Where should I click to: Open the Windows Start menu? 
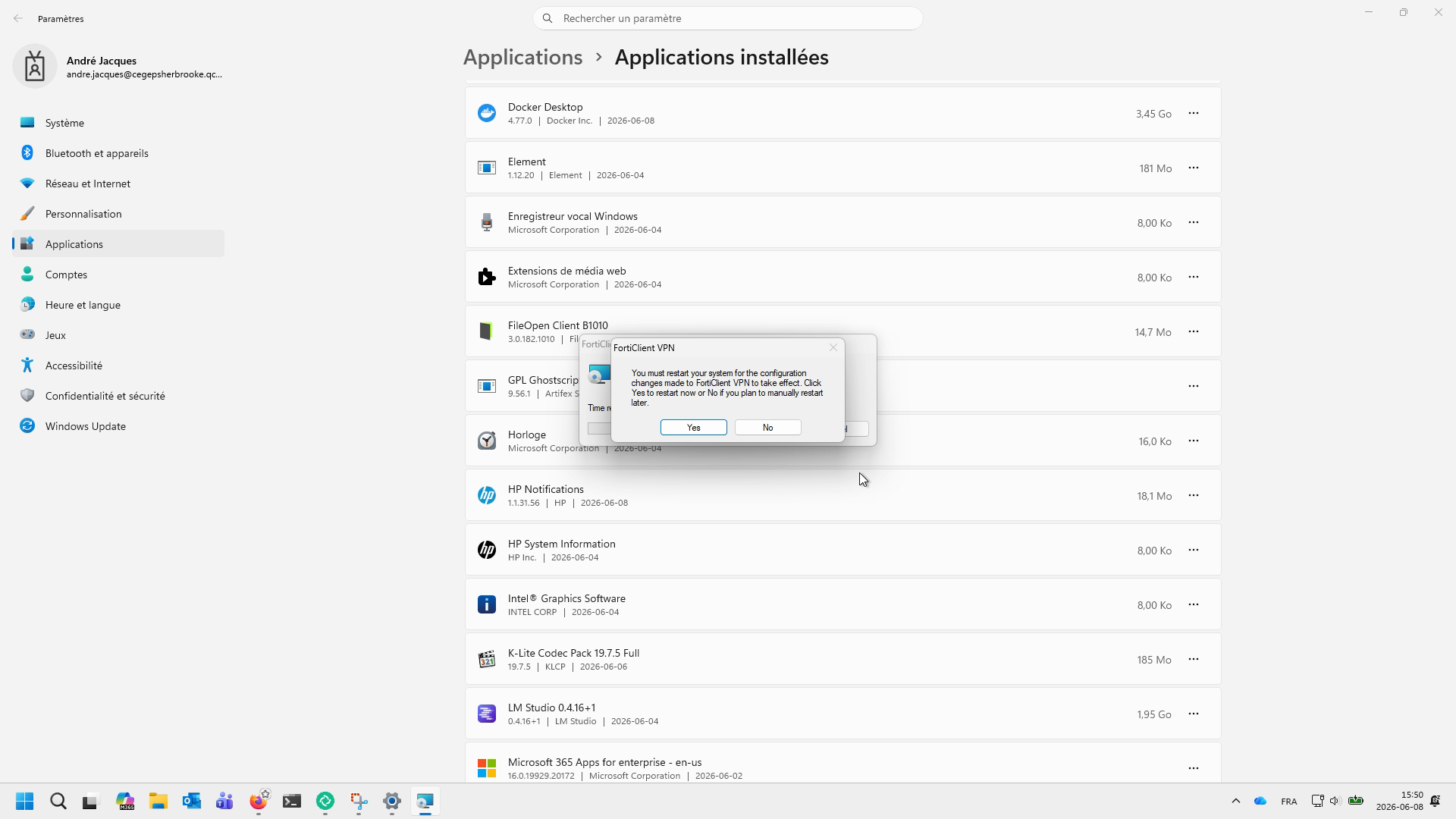point(25,802)
